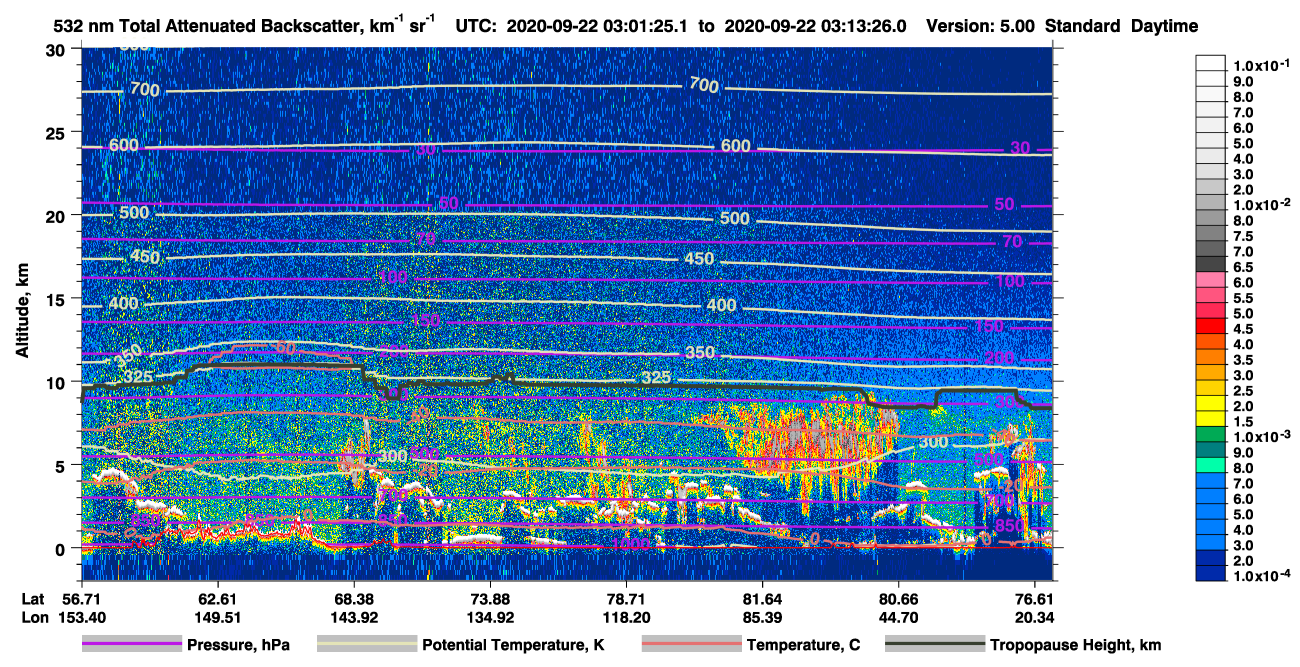Click the 'Potential Temperature, K' legend entry
Image resolution: width=1300 pixels, height=667 pixels.
(513, 645)
